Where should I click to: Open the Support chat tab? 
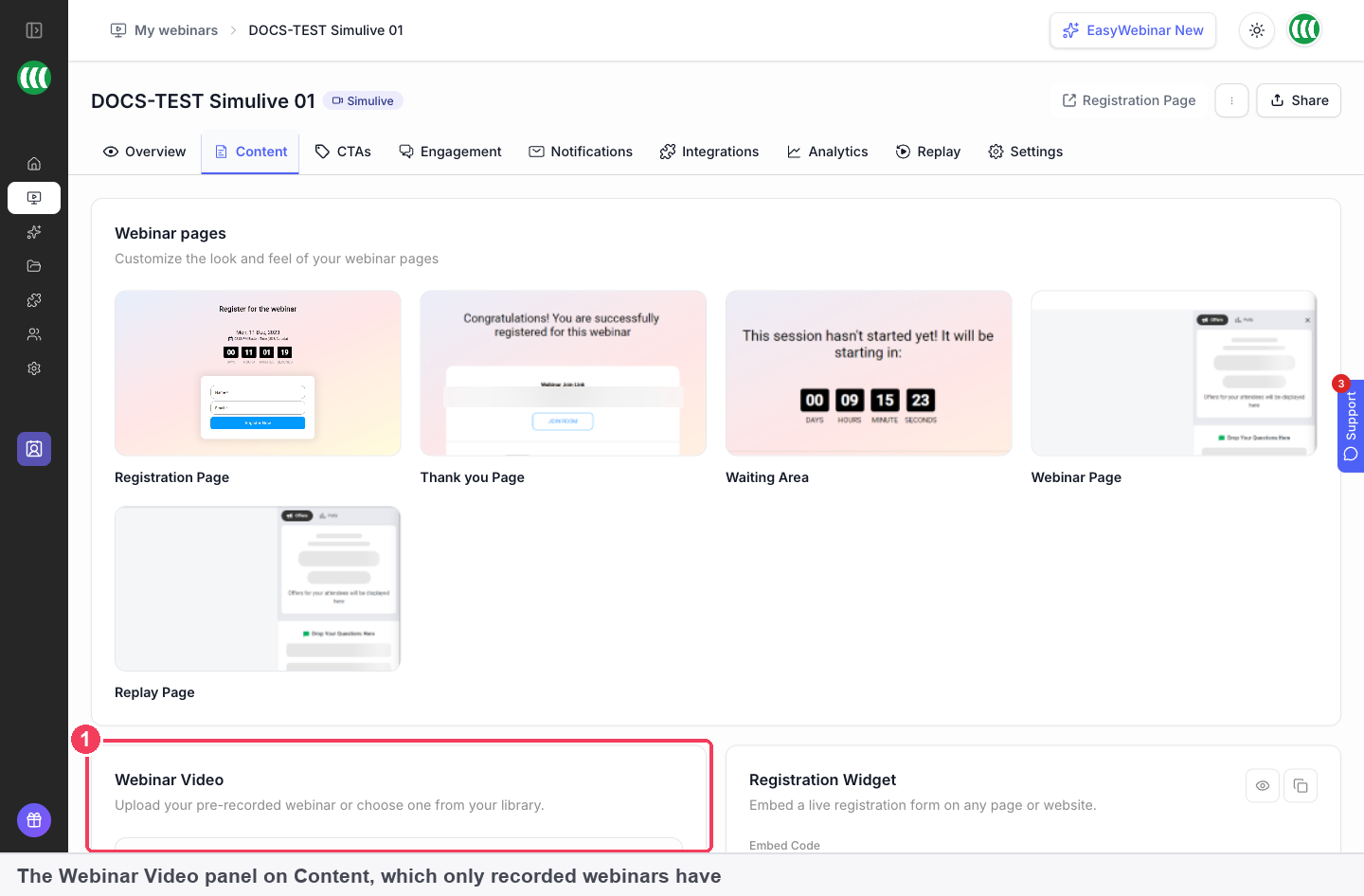click(x=1351, y=425)
